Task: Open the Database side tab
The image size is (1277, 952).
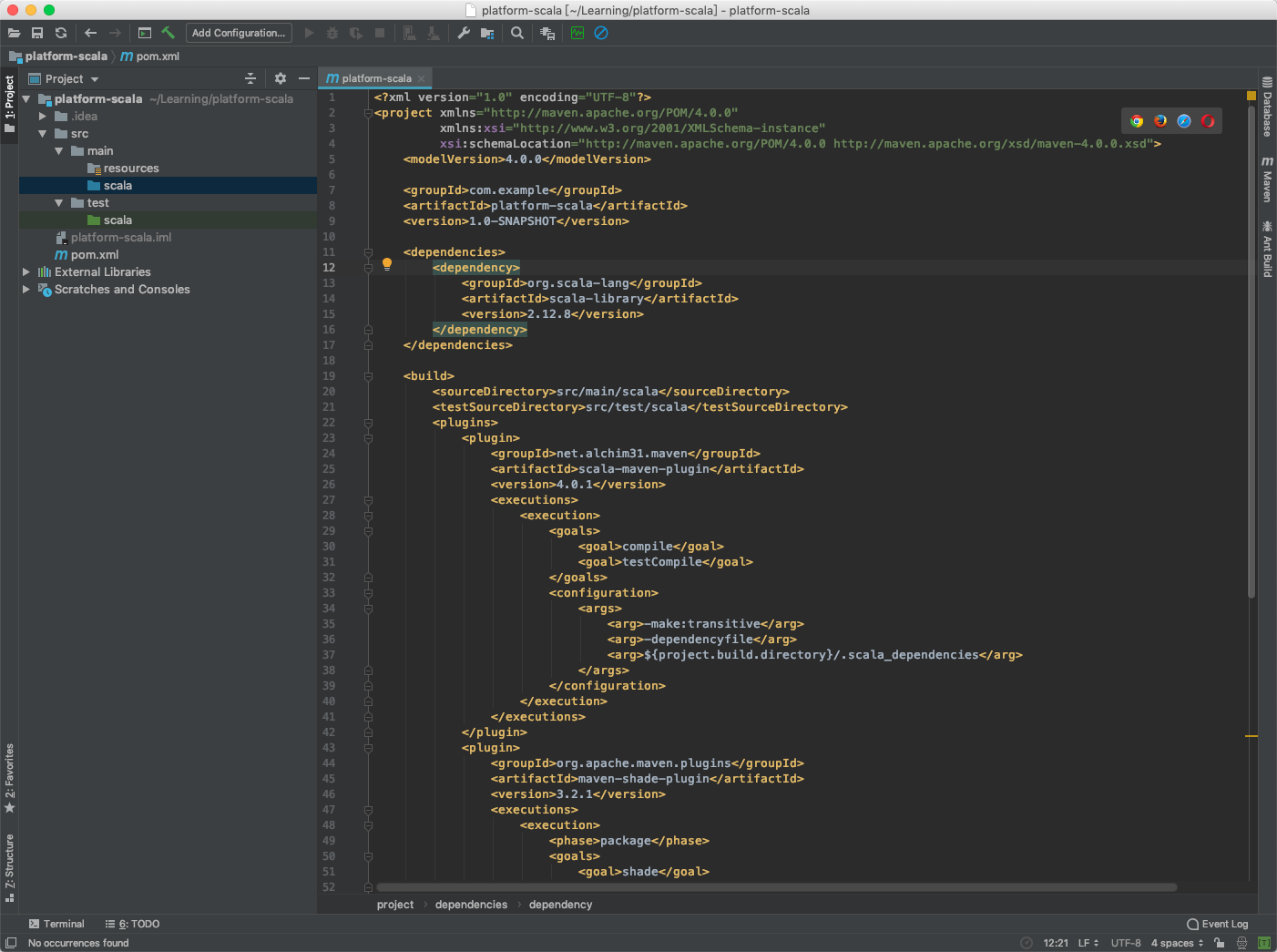Action: (x=1267, y=107)
